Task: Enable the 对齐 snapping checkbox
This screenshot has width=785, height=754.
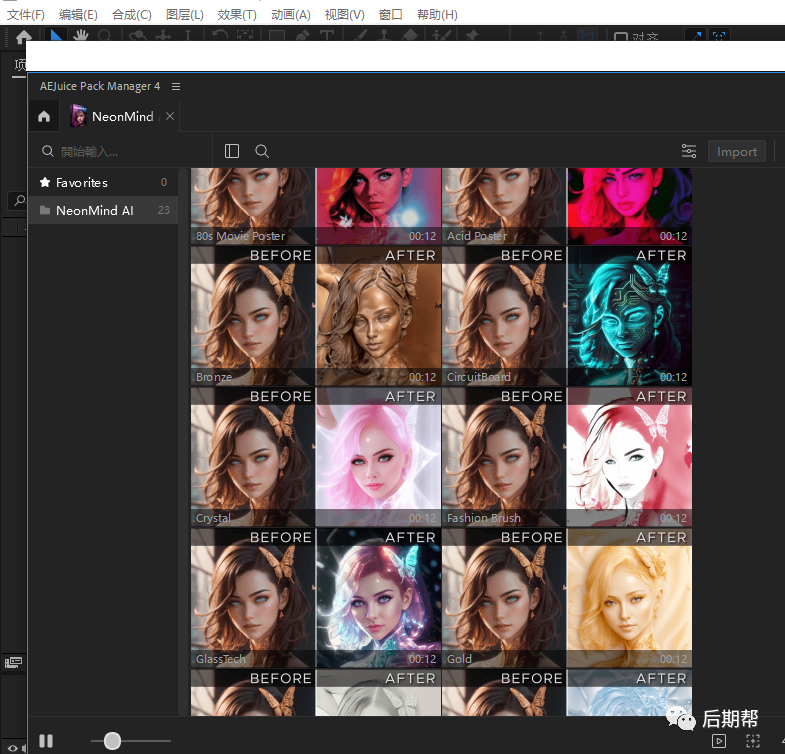Action: 621,37
